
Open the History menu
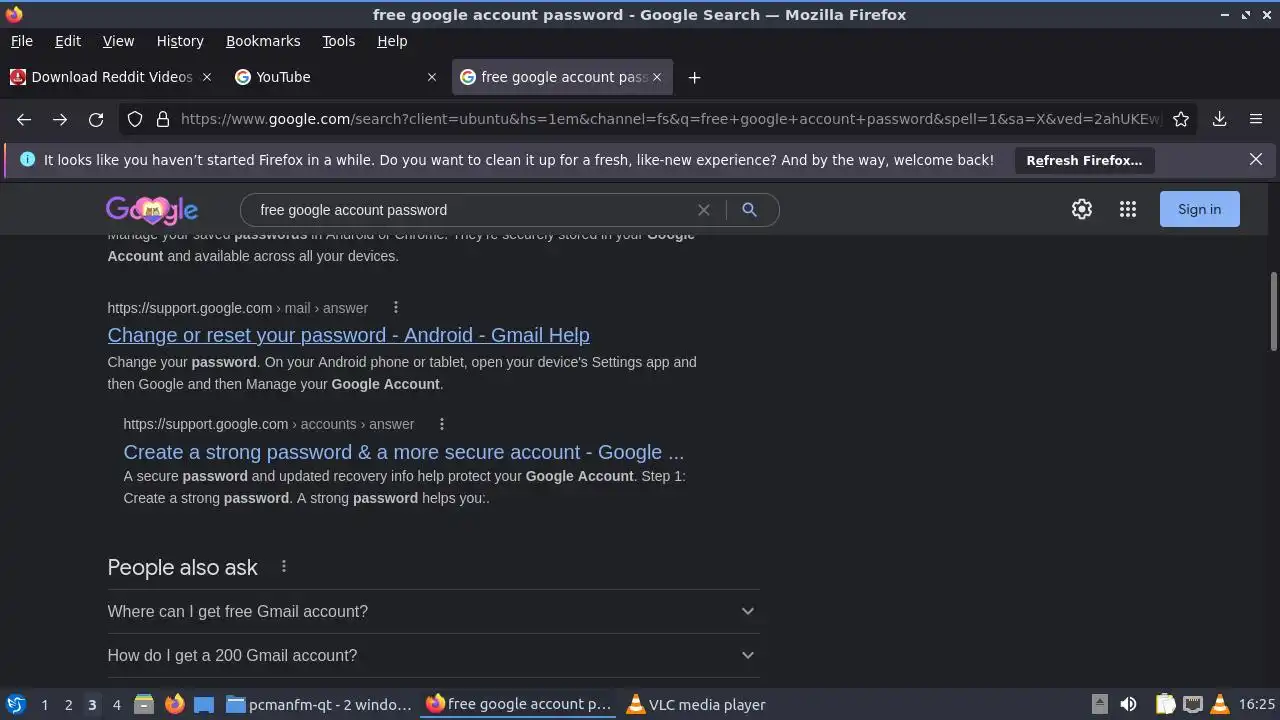[x=180, y=41]
